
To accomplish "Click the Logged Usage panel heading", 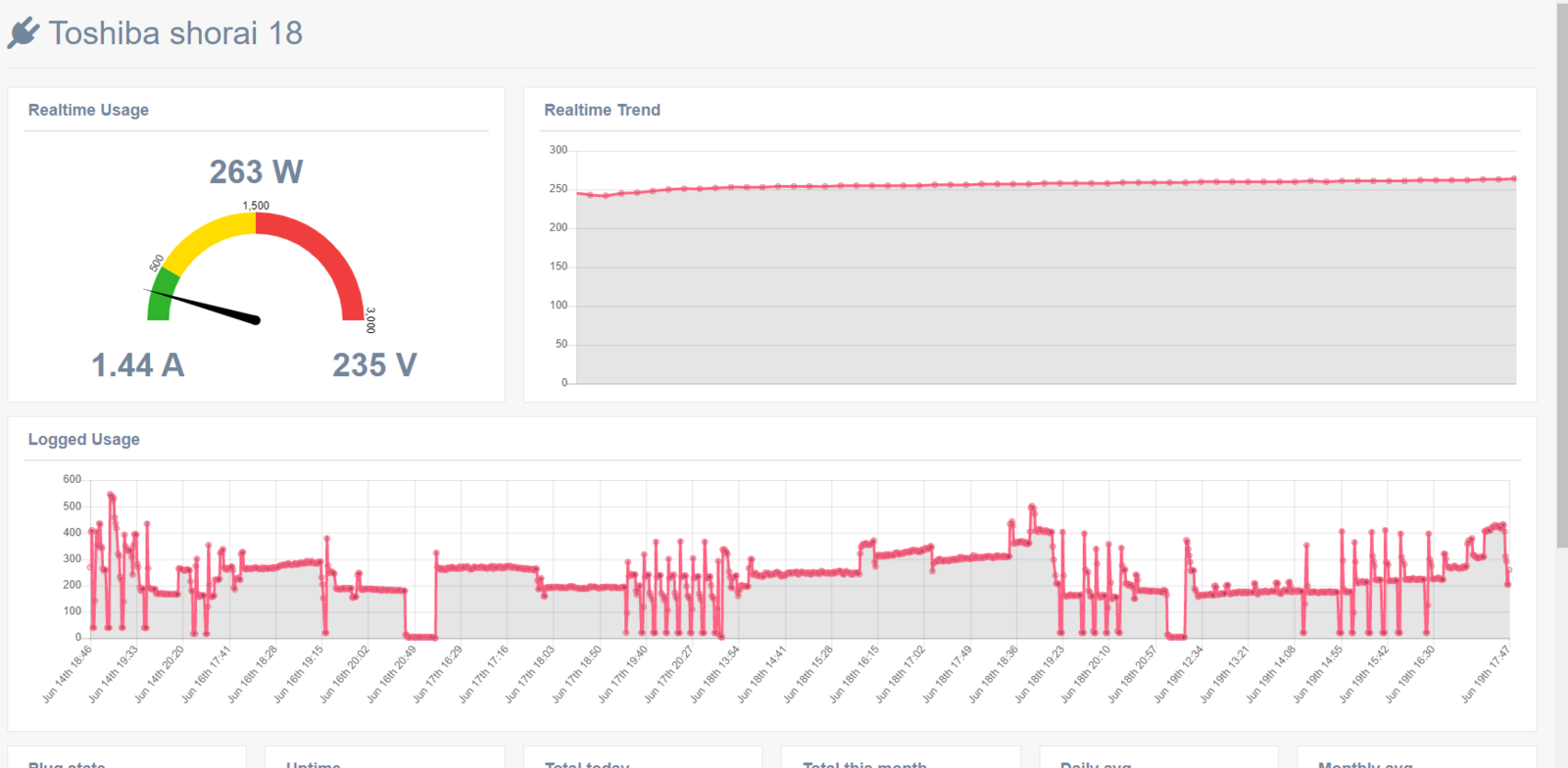I will point(83,439).
